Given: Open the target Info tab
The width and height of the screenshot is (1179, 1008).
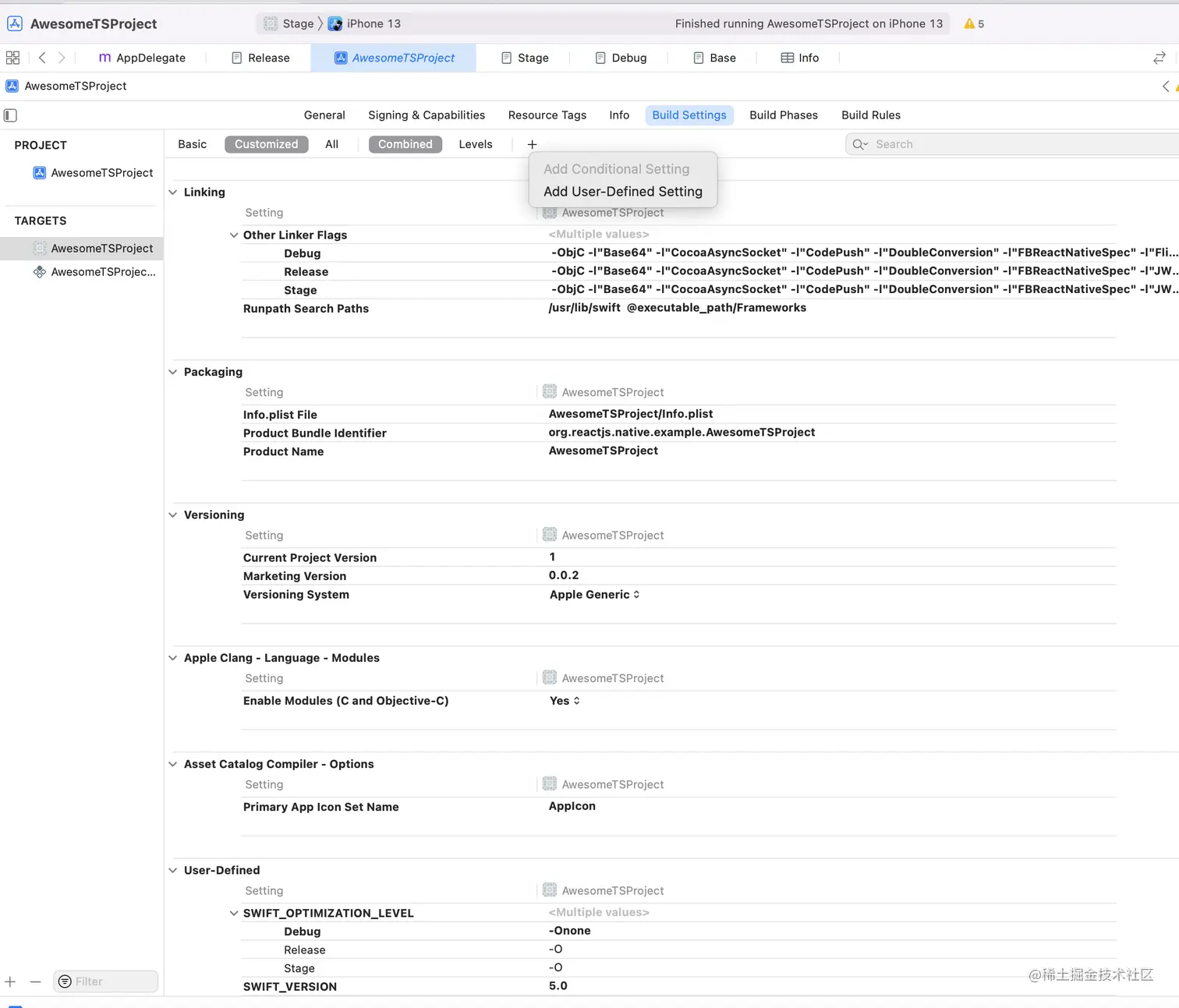Looking at the screenshot, I should coord(619,115).
